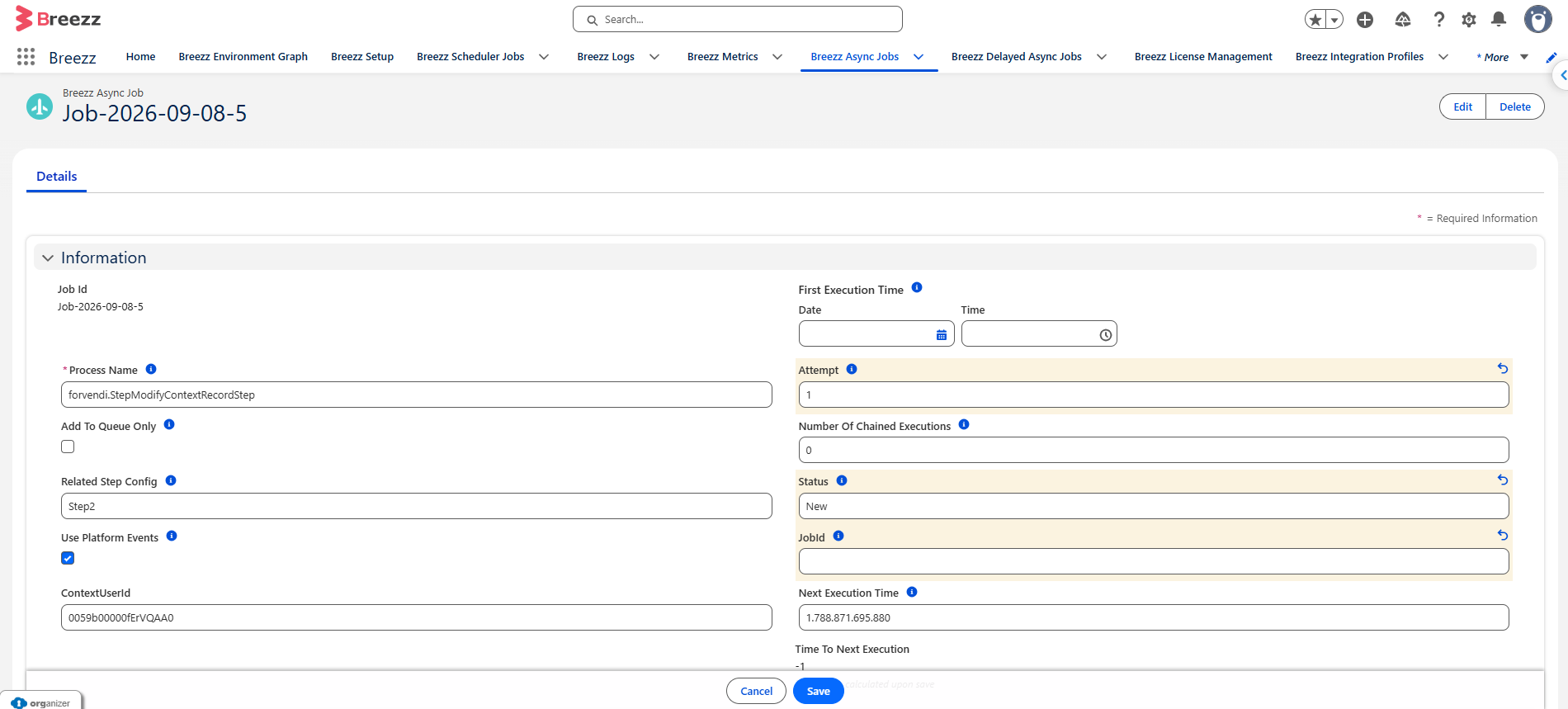Open Breezz Setup tab
The width and height of the screenshot is (1568, 709).
click(x=362, y=57)
